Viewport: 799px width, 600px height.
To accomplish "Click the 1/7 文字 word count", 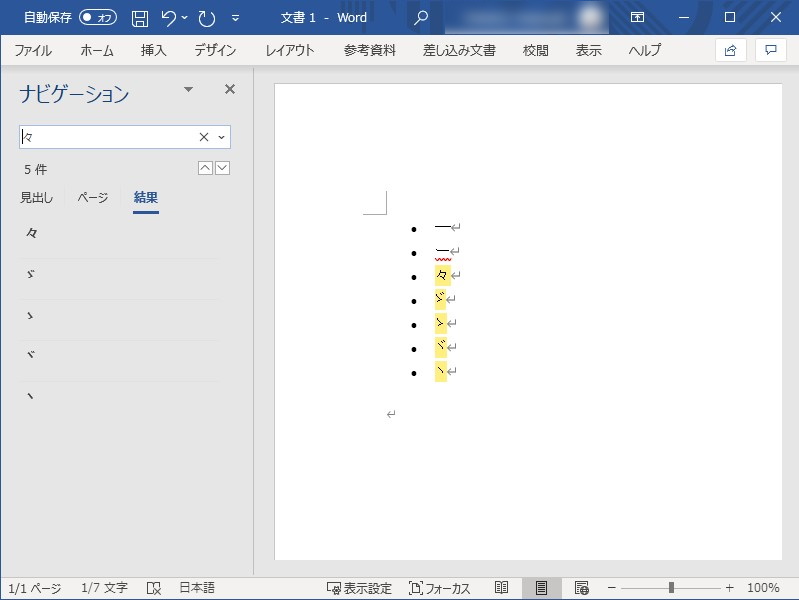I will (x=104, y=588).
